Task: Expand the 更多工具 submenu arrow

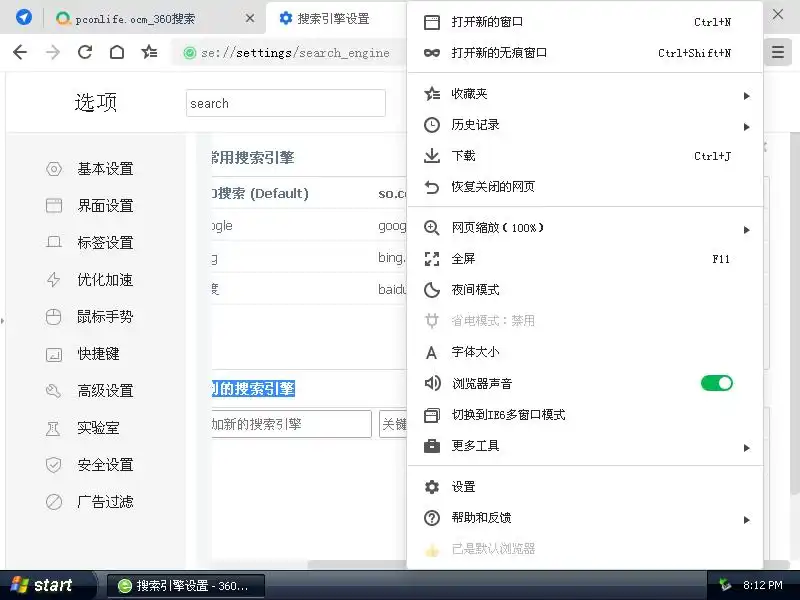Action: pyautogui.click(x=746, y=448)
